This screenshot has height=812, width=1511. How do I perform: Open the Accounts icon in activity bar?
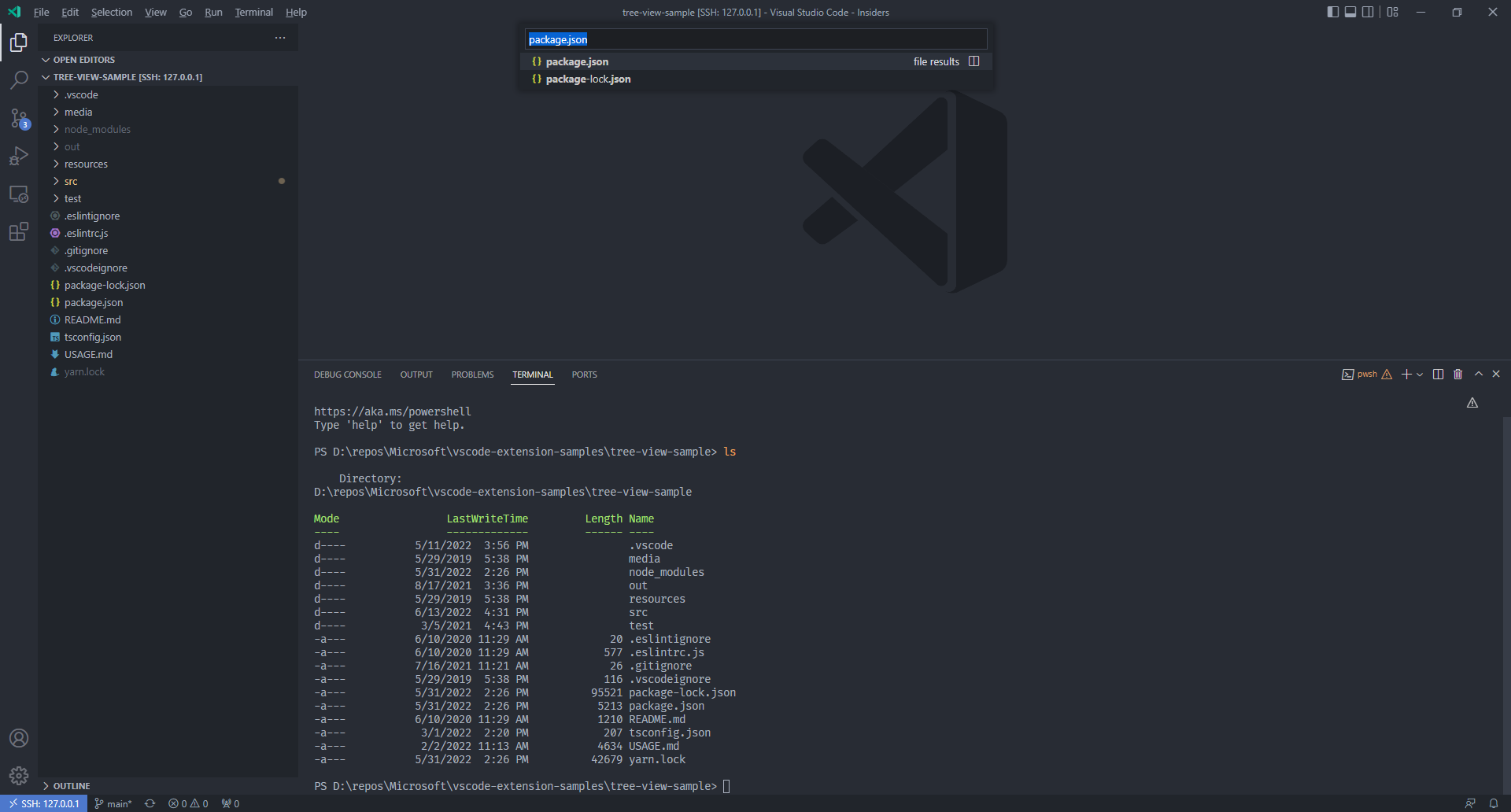pyautogui.click(x=19, y=738)
